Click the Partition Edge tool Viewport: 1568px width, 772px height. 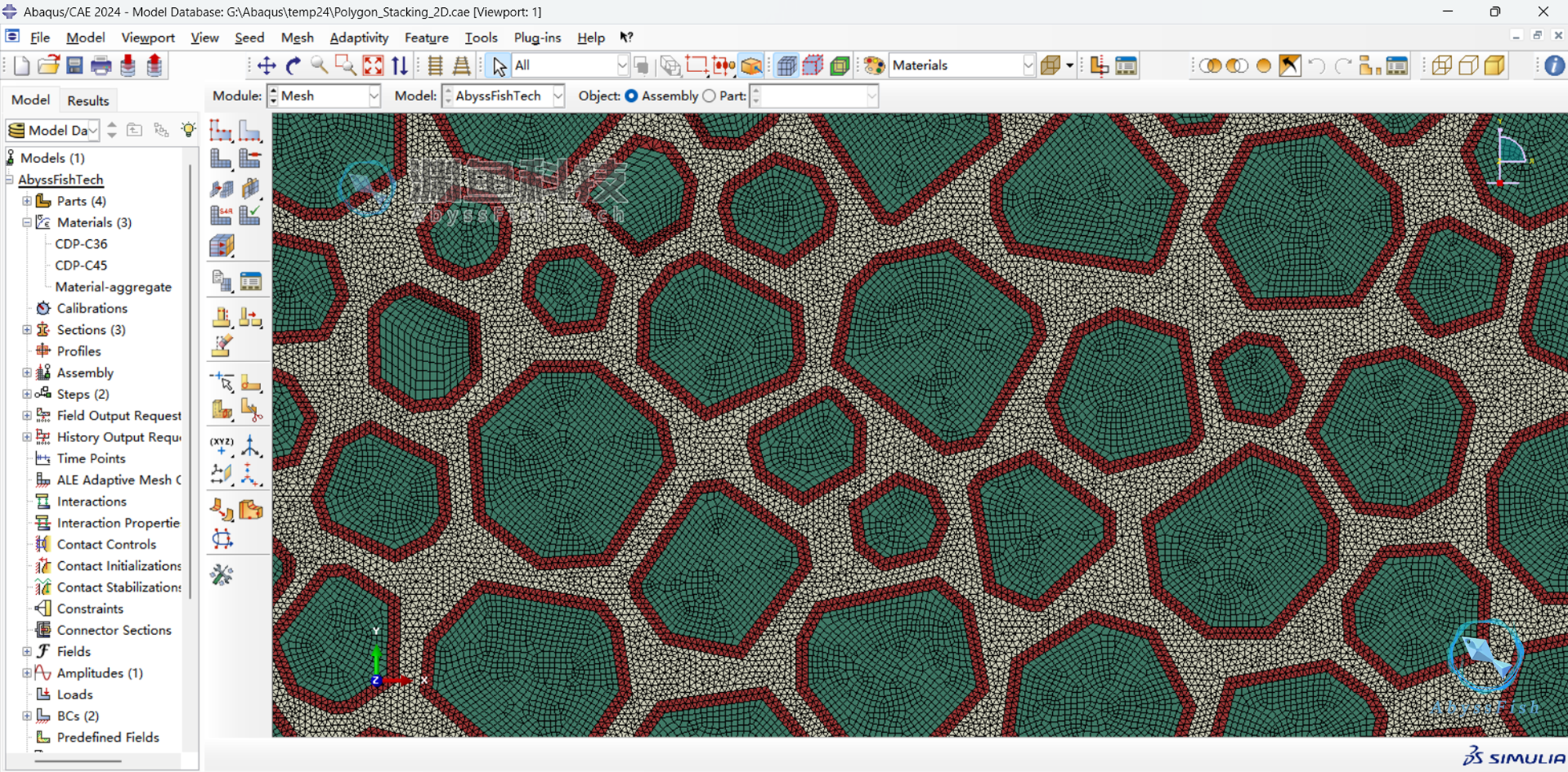pyautogui.click(x=250, y=382)
